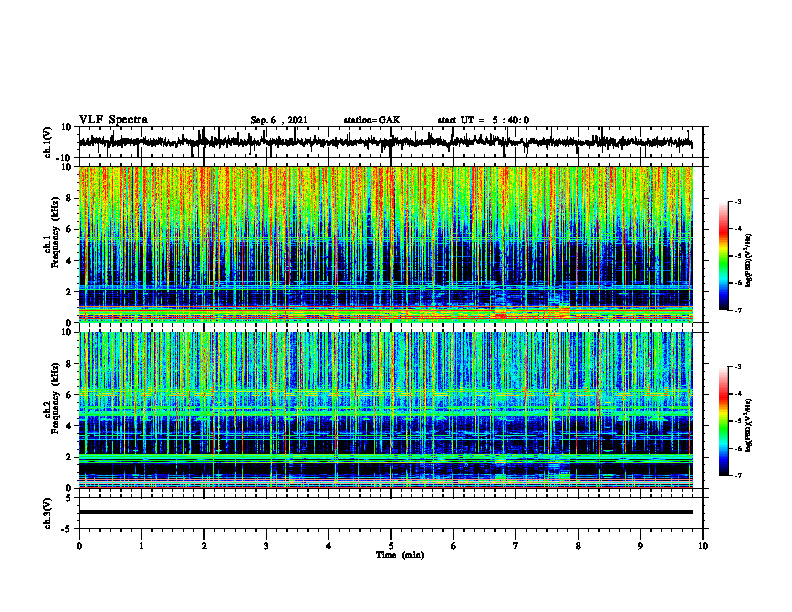Click the ch.2 spectrogram color bar
This screenshot has height=612, width=792.
tap(723, 421)
